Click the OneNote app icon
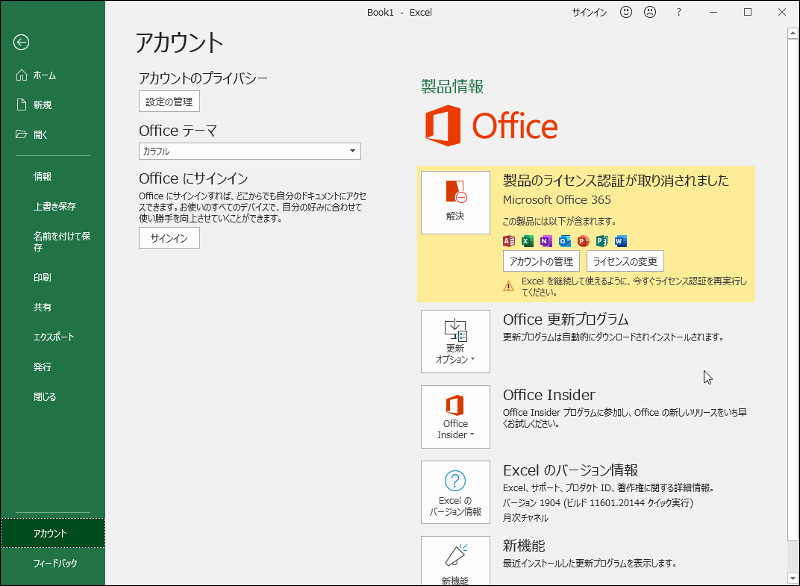 tap(546, 241)
